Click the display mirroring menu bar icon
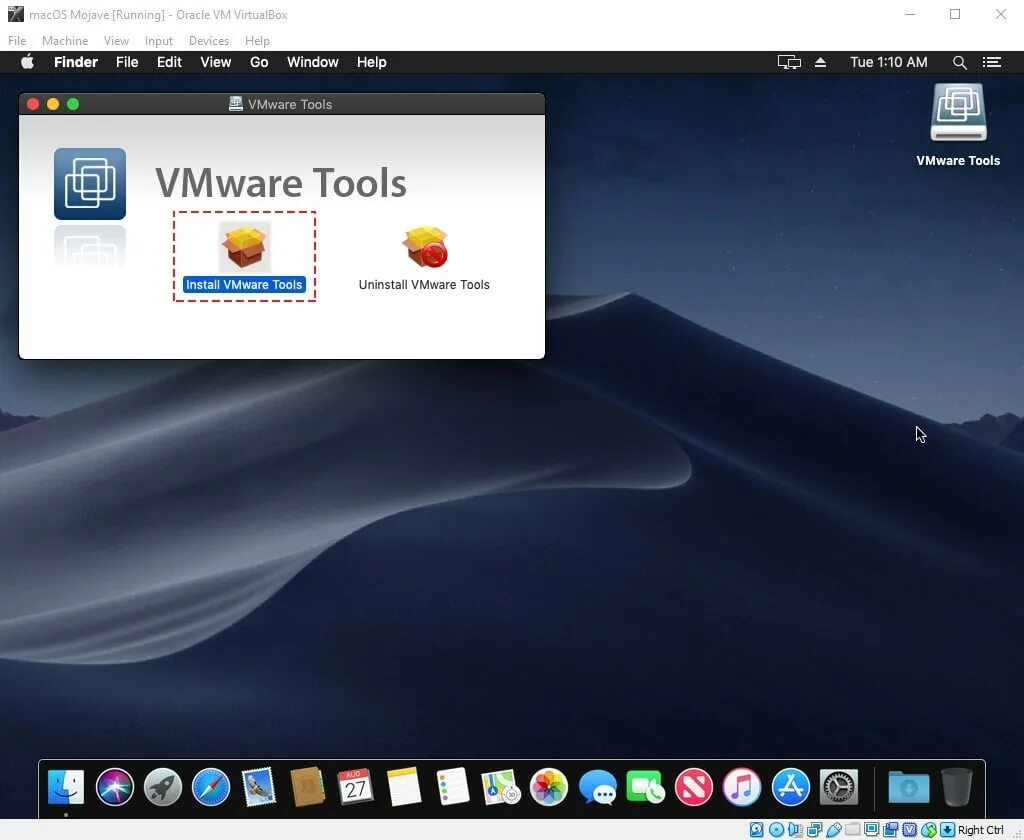Viewport: 1024px width, 840px height. (x=789, y=62)
